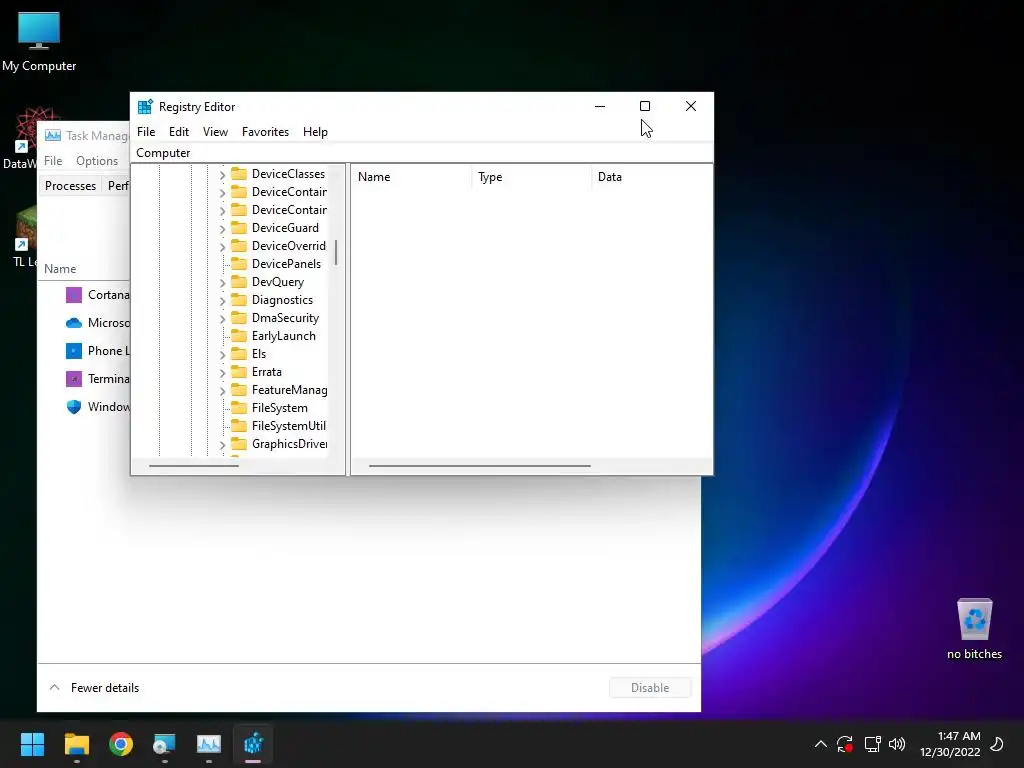Screen dimensions: 1024x768
Task: Open the Favorites menu
Action: click(265, 132)
